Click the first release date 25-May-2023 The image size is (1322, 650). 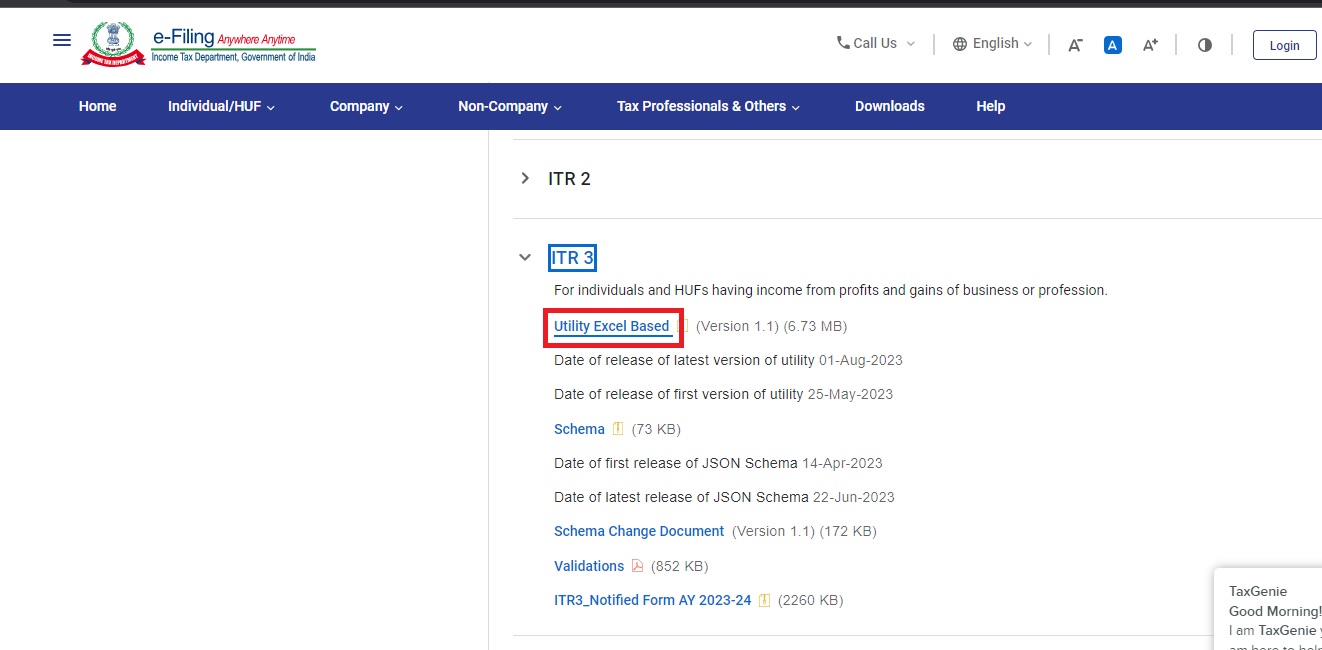pyautogui.click(x=850, y=394)
